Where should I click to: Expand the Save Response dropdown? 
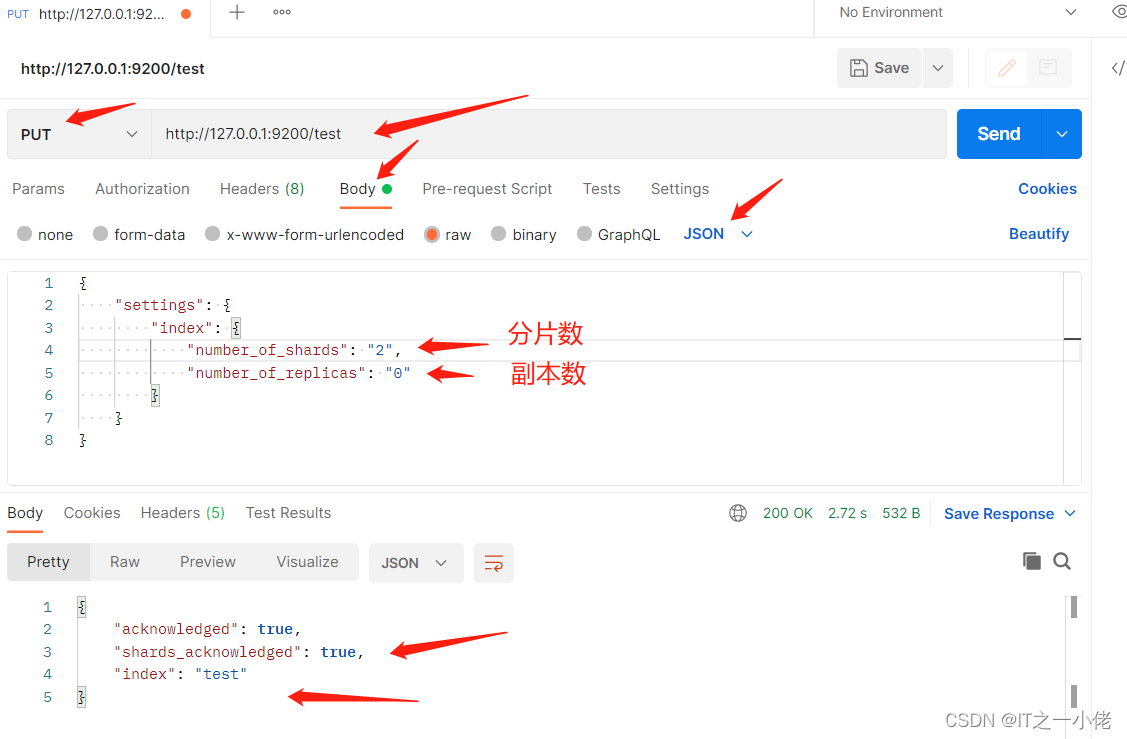pyautogui.click(x=1070, y=513)
